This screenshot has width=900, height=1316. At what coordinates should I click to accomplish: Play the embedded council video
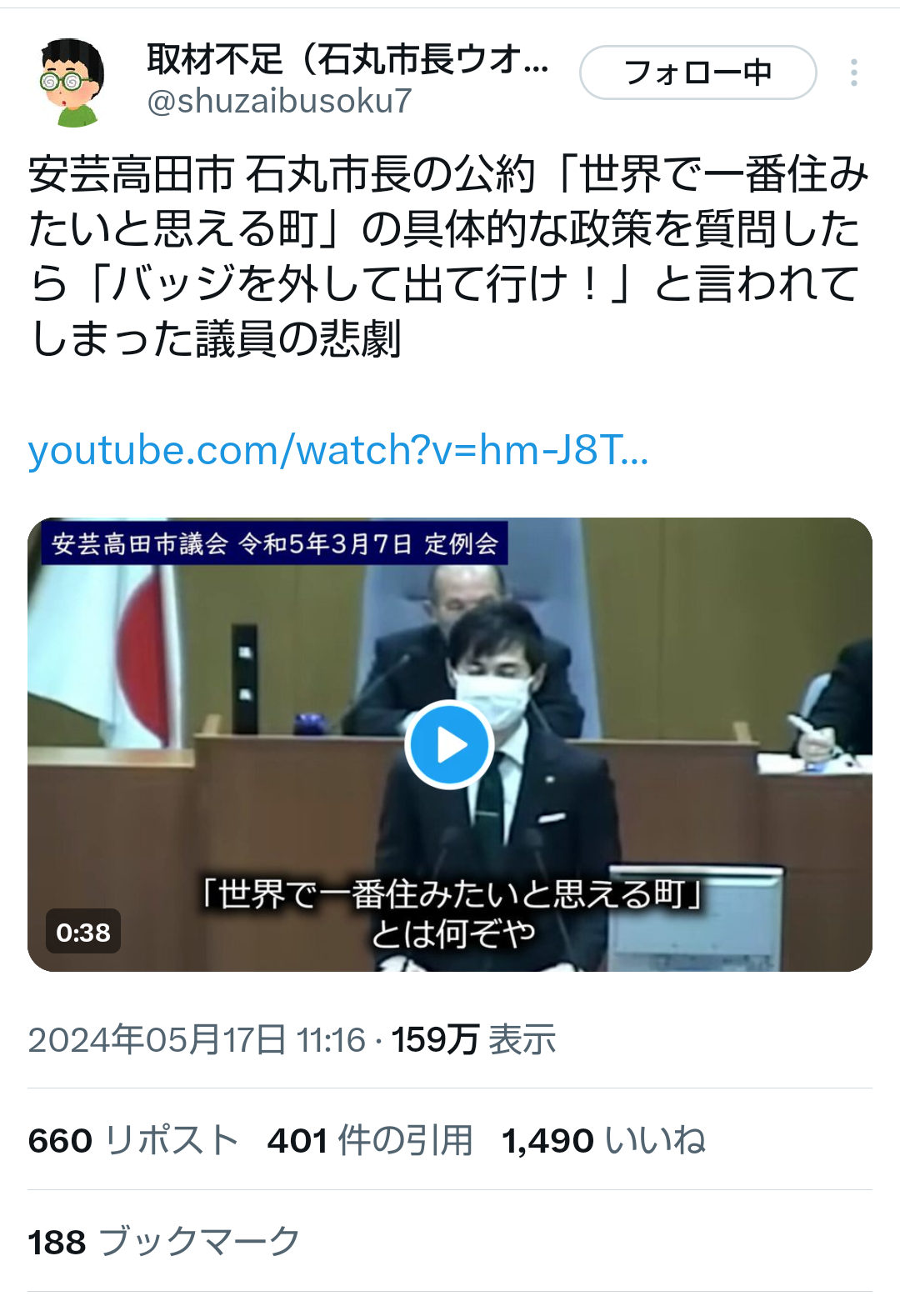tap(450, 746)
